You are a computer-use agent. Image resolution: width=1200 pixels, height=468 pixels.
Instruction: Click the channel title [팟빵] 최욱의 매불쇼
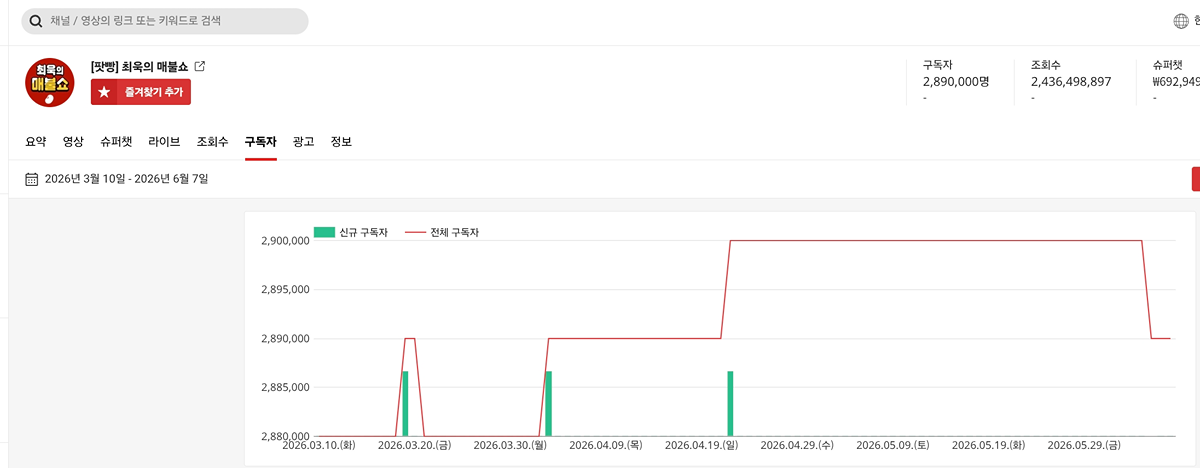[139, 66]
